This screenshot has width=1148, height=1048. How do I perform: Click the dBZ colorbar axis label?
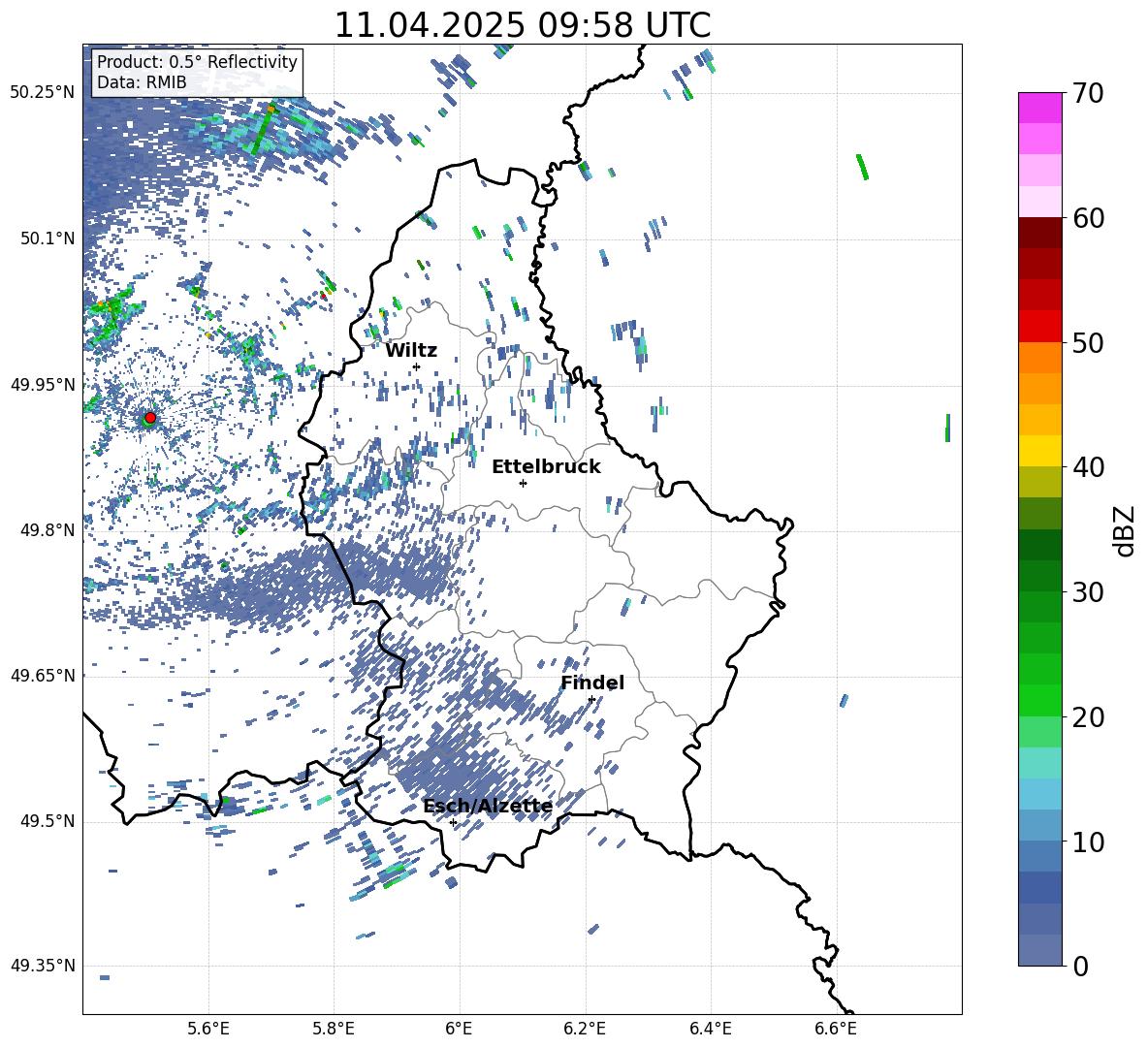(x=1124, y=530)
